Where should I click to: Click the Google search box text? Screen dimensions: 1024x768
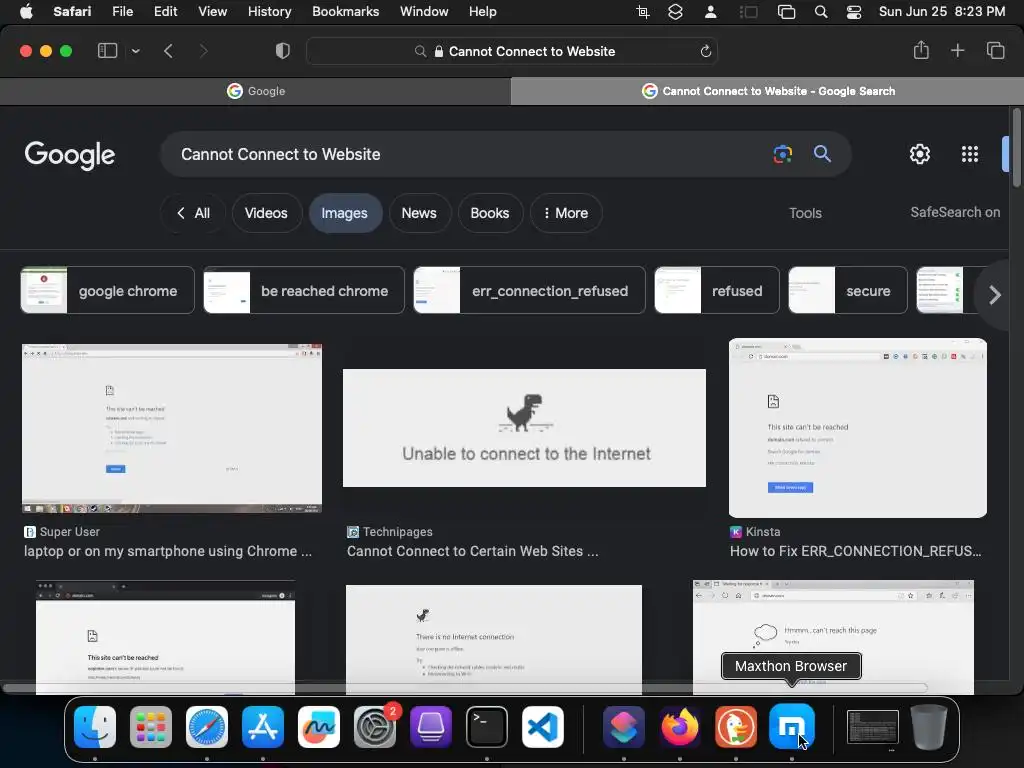click(x=281, y=154)
